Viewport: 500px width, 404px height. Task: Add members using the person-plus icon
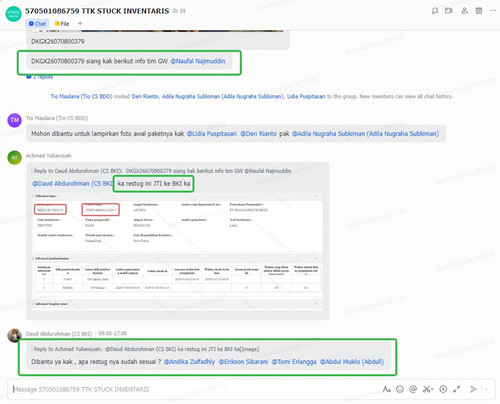click(x=464, y=11)
